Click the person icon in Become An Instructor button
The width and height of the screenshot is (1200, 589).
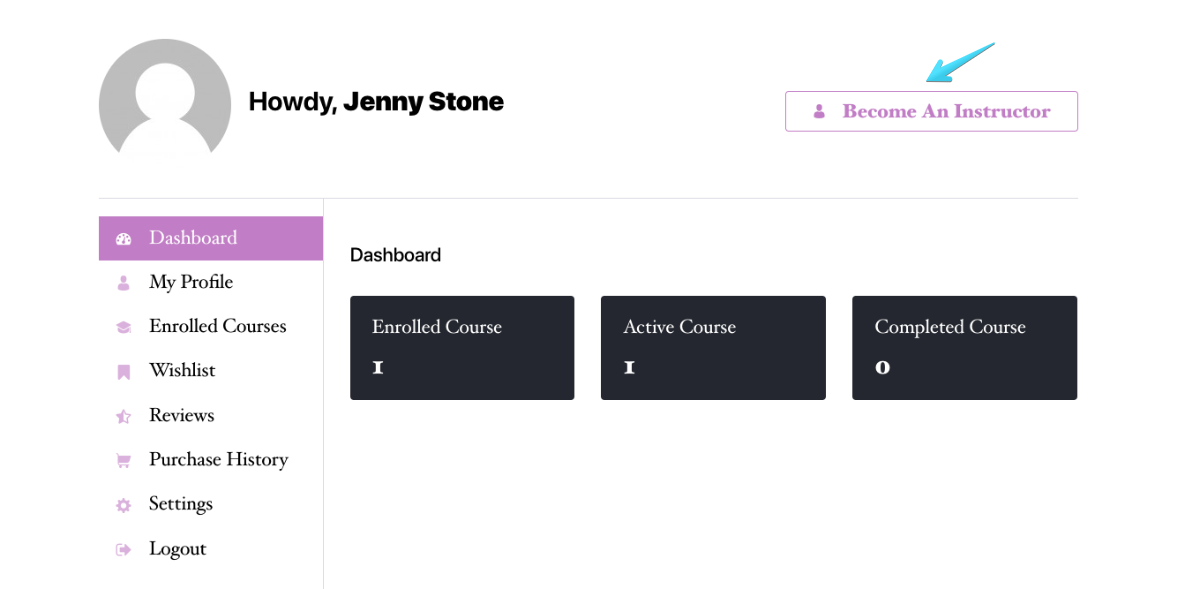[x=819, y=111]
